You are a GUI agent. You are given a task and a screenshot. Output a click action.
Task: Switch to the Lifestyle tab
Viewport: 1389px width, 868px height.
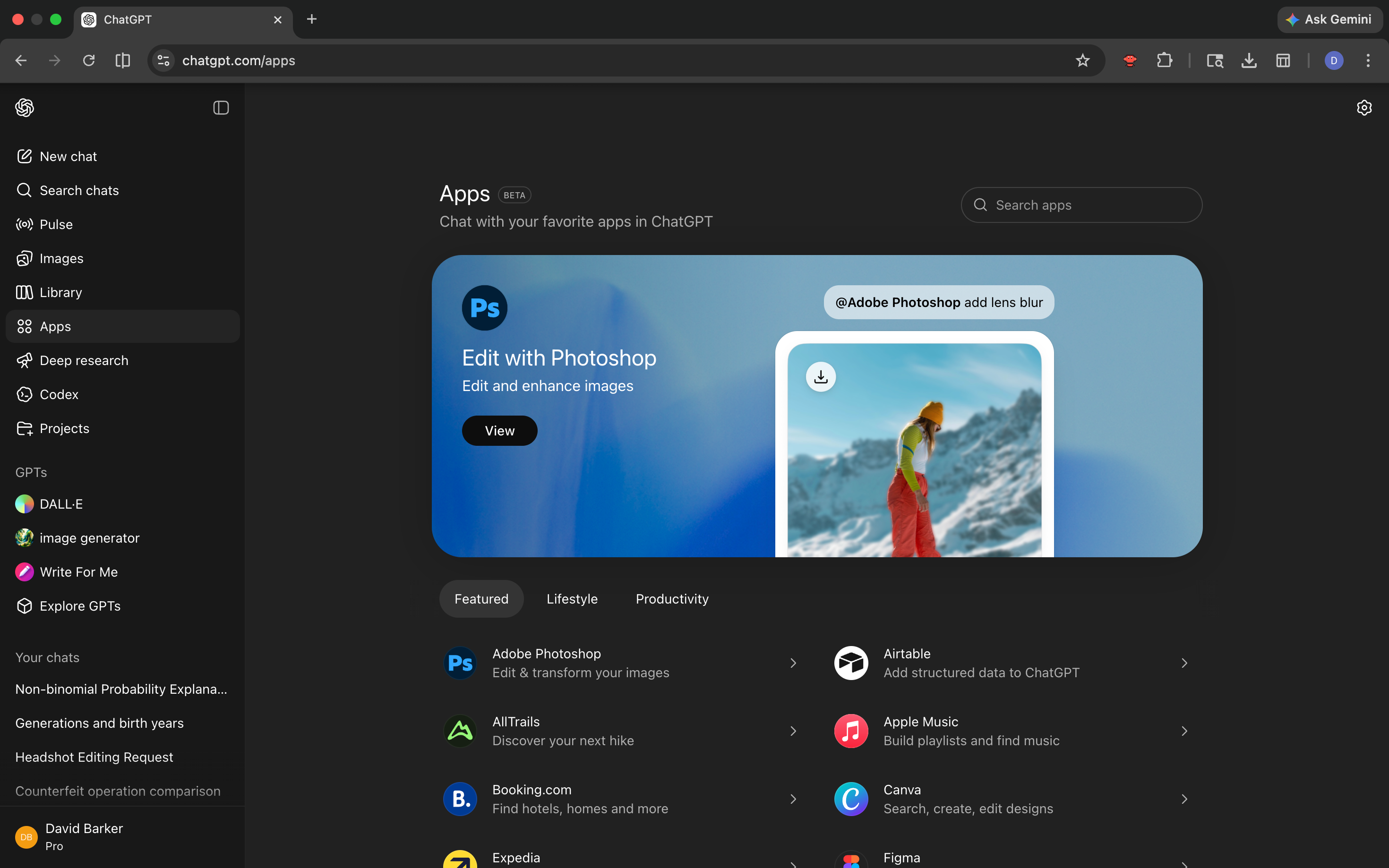click(572, 599)
